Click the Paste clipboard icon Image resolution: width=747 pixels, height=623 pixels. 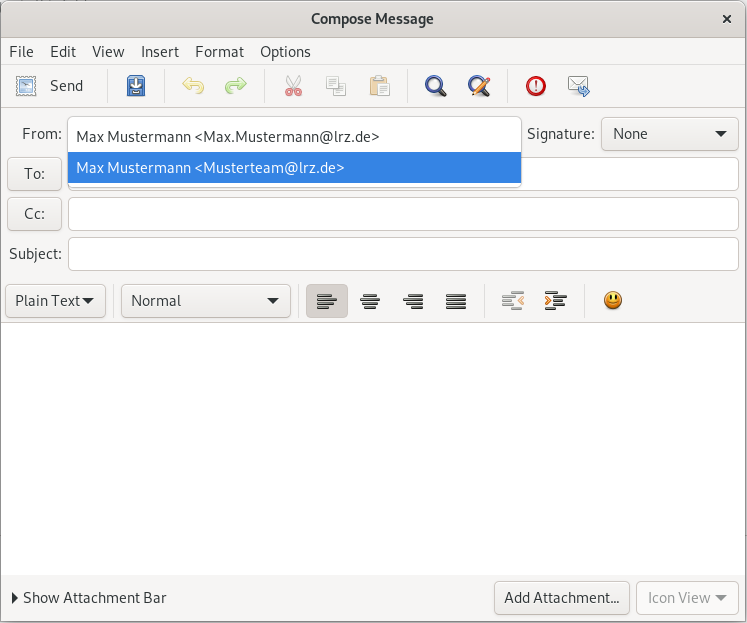(379, 86)
